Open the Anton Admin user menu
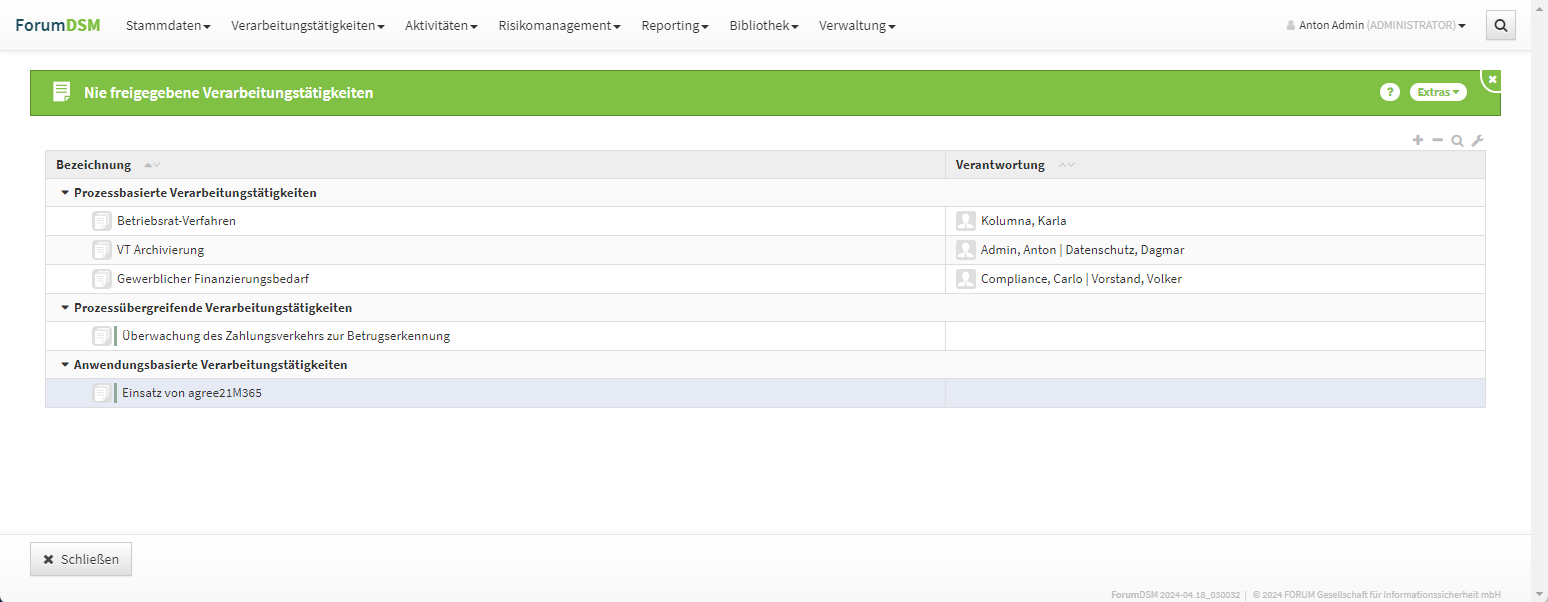The image size is (1548, 602). coord(1376,26)
